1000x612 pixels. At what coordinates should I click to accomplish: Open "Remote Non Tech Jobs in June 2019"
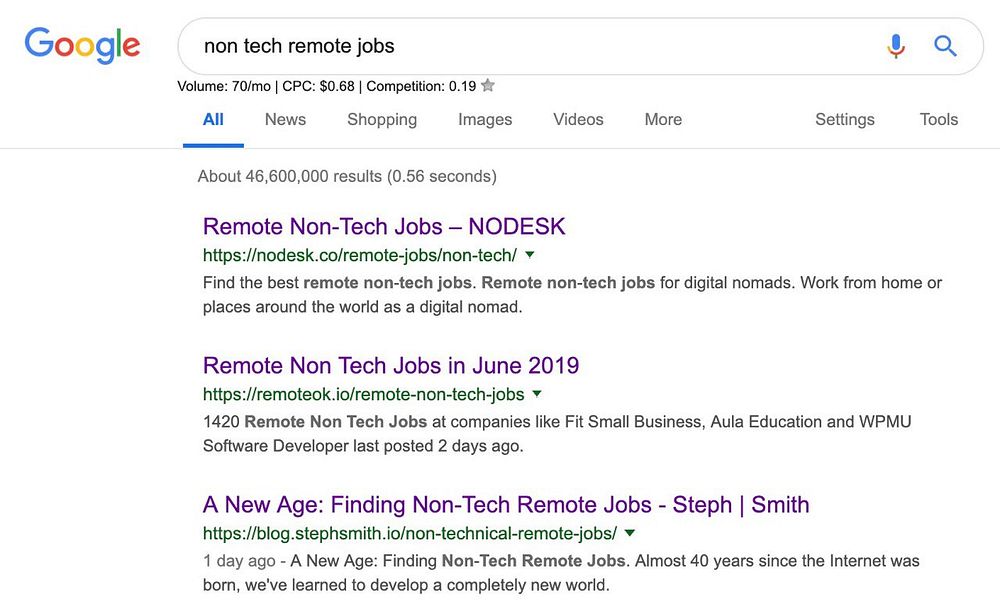[x=391, y=365]
